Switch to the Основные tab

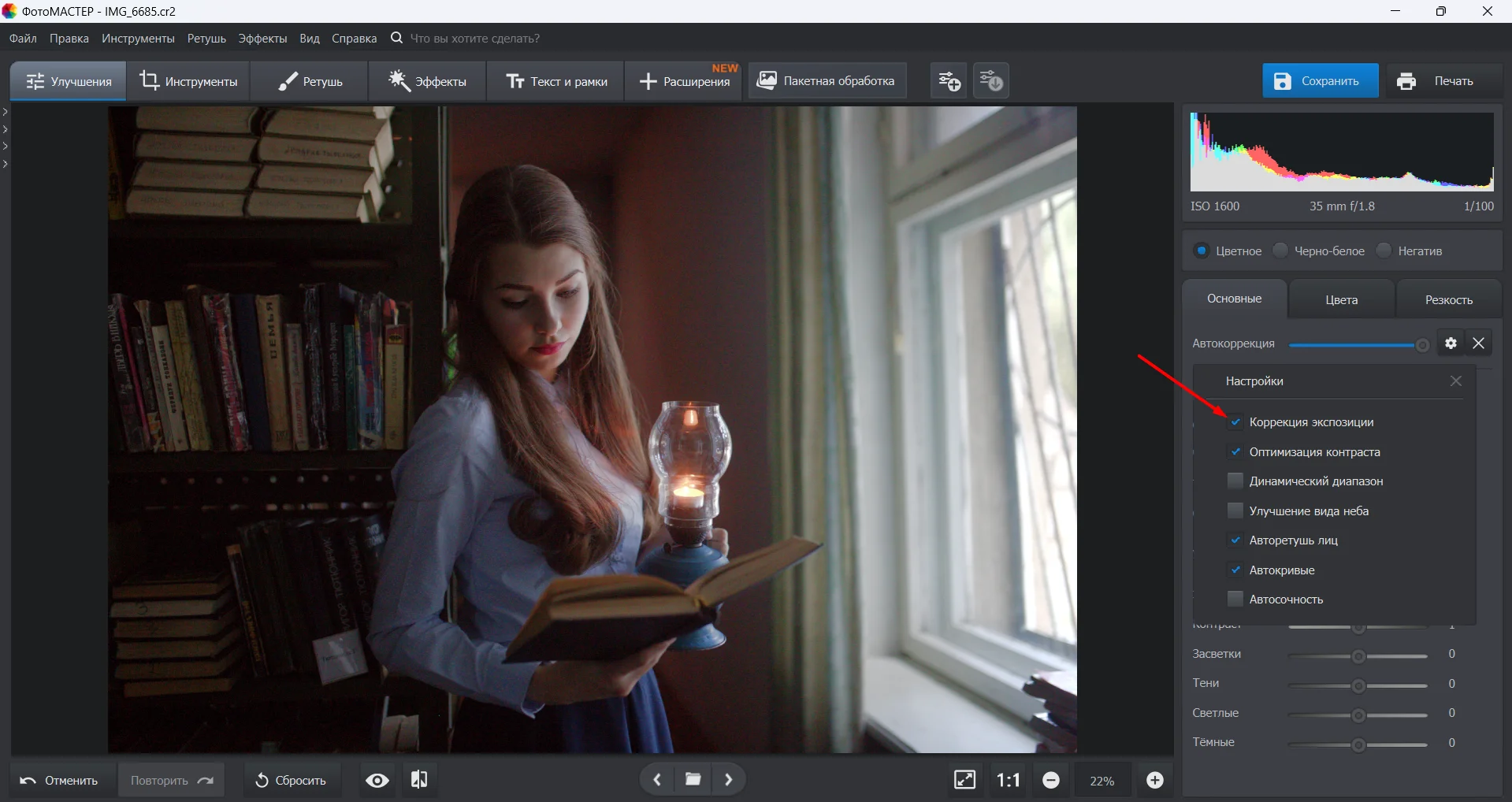1235,299
